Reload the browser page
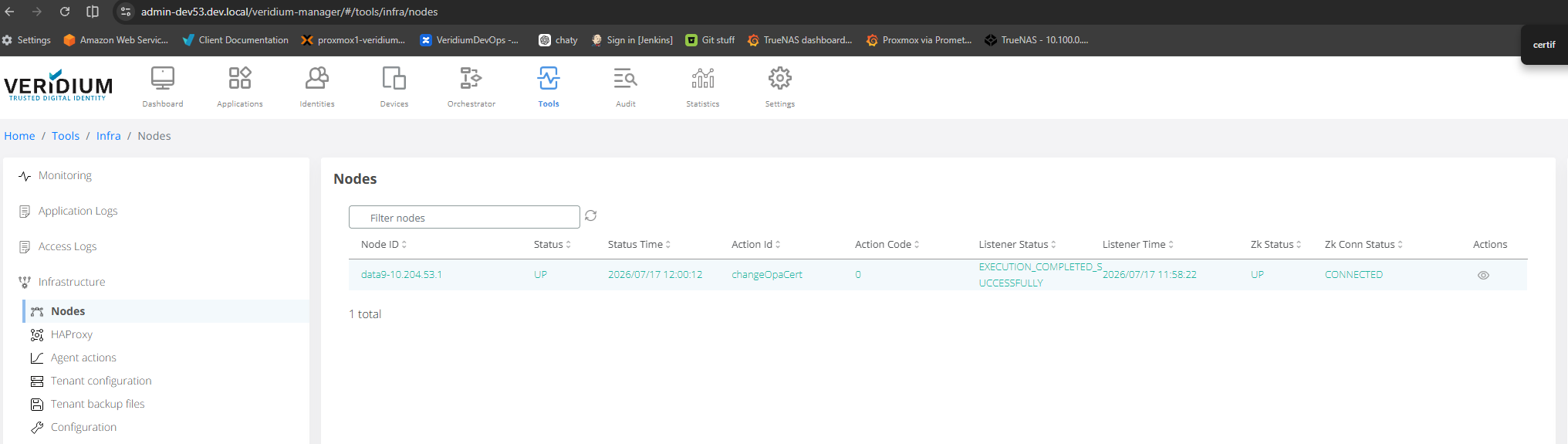 point(65,12)
